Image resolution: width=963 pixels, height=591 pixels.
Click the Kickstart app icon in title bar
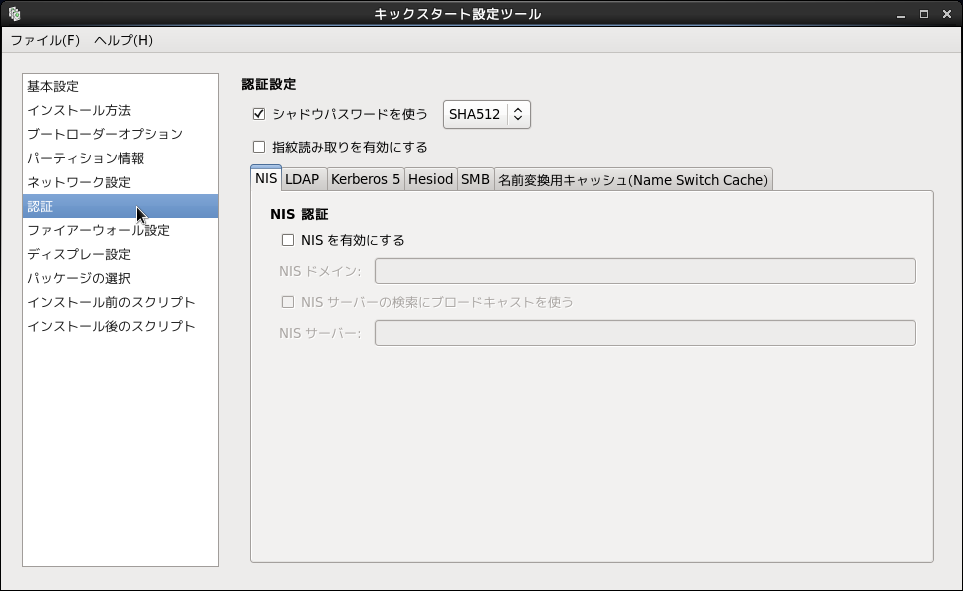point(14,14)
